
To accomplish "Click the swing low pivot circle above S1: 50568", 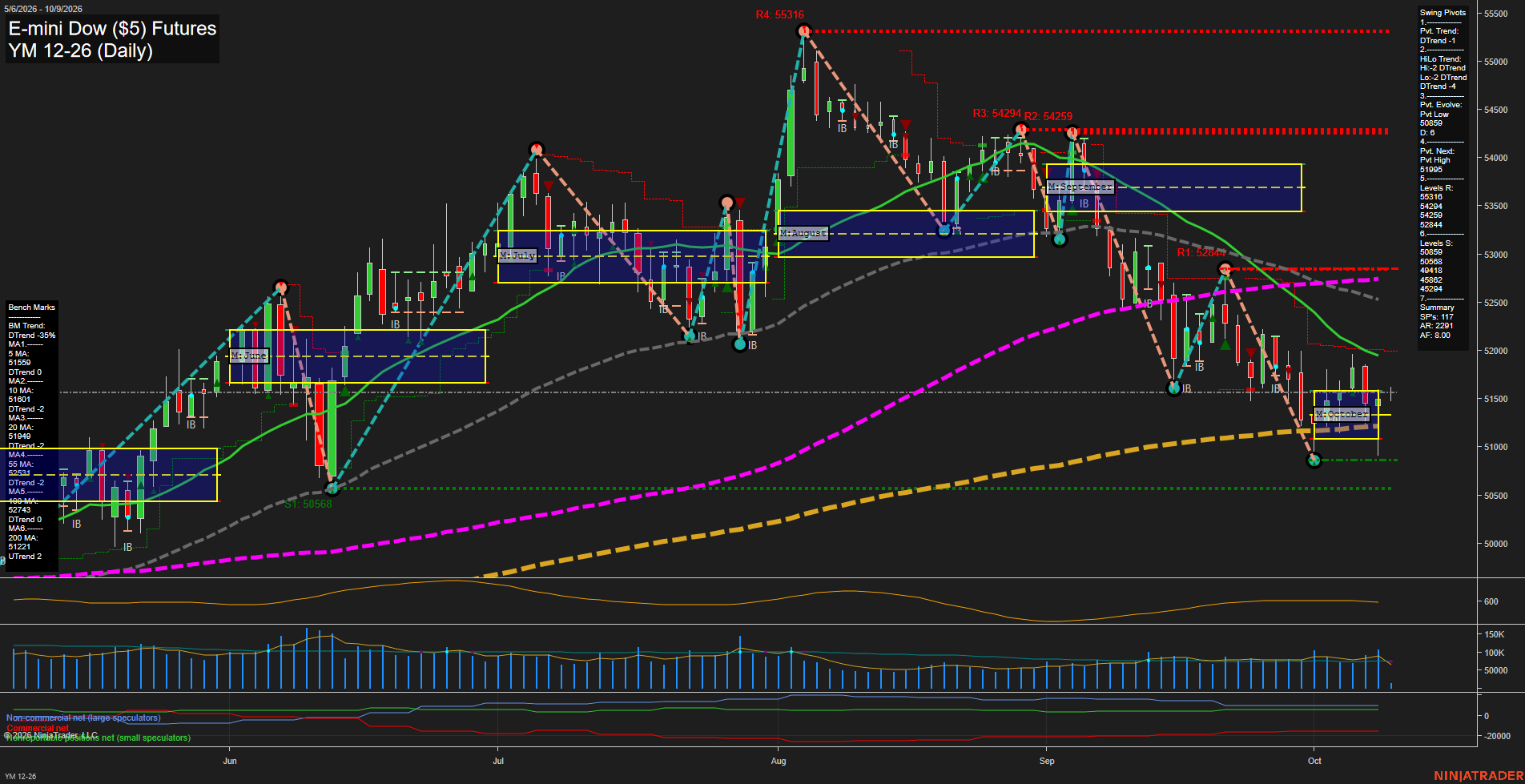I will click(332, 488).
